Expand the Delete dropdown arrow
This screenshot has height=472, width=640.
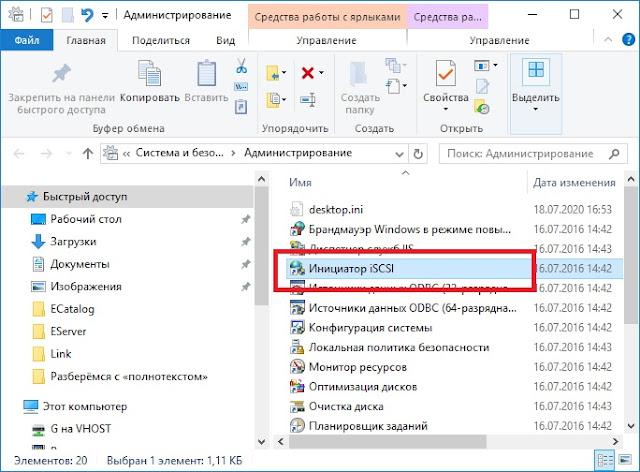(322, 73)
